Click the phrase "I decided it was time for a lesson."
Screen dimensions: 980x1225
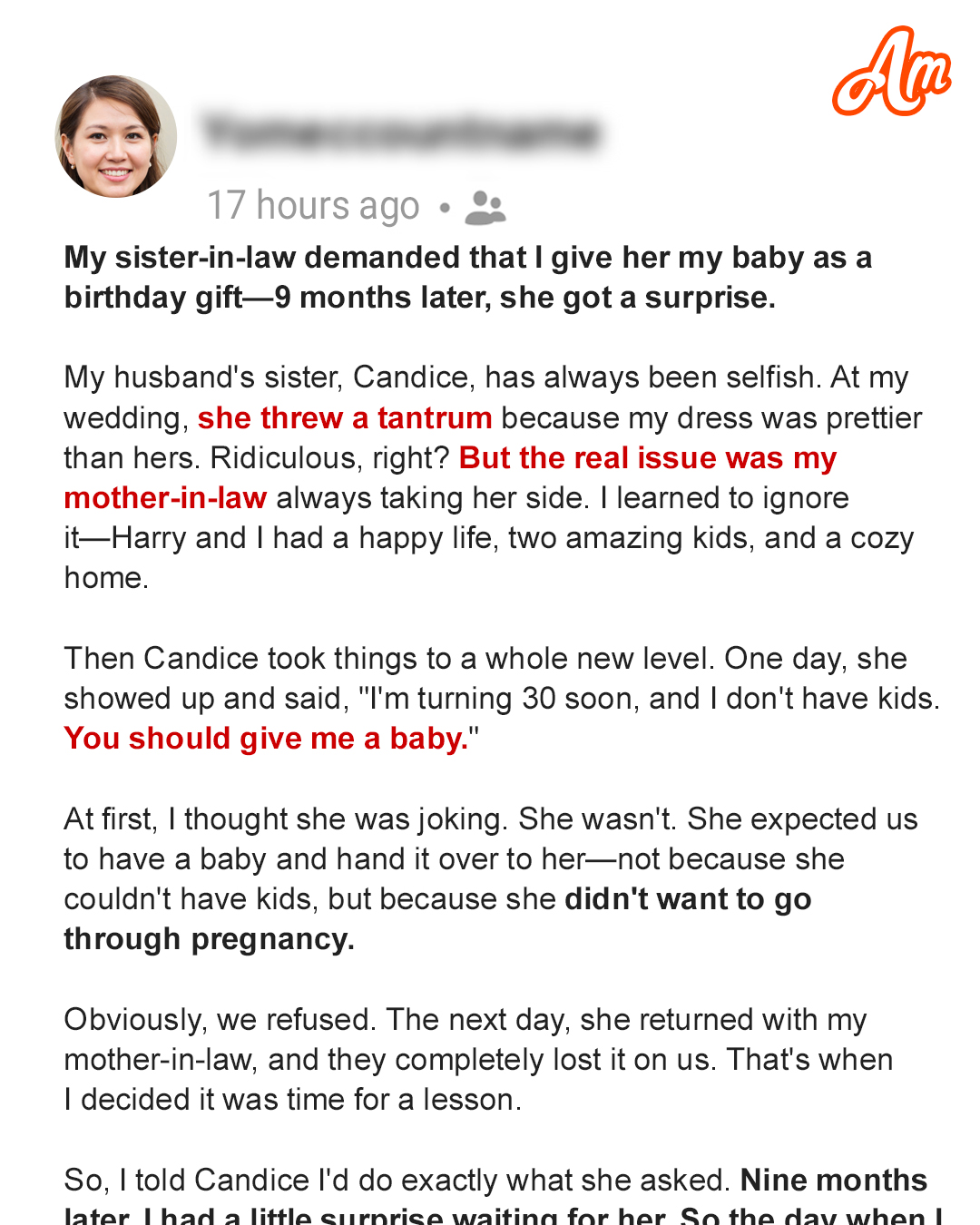point(292,1100)
